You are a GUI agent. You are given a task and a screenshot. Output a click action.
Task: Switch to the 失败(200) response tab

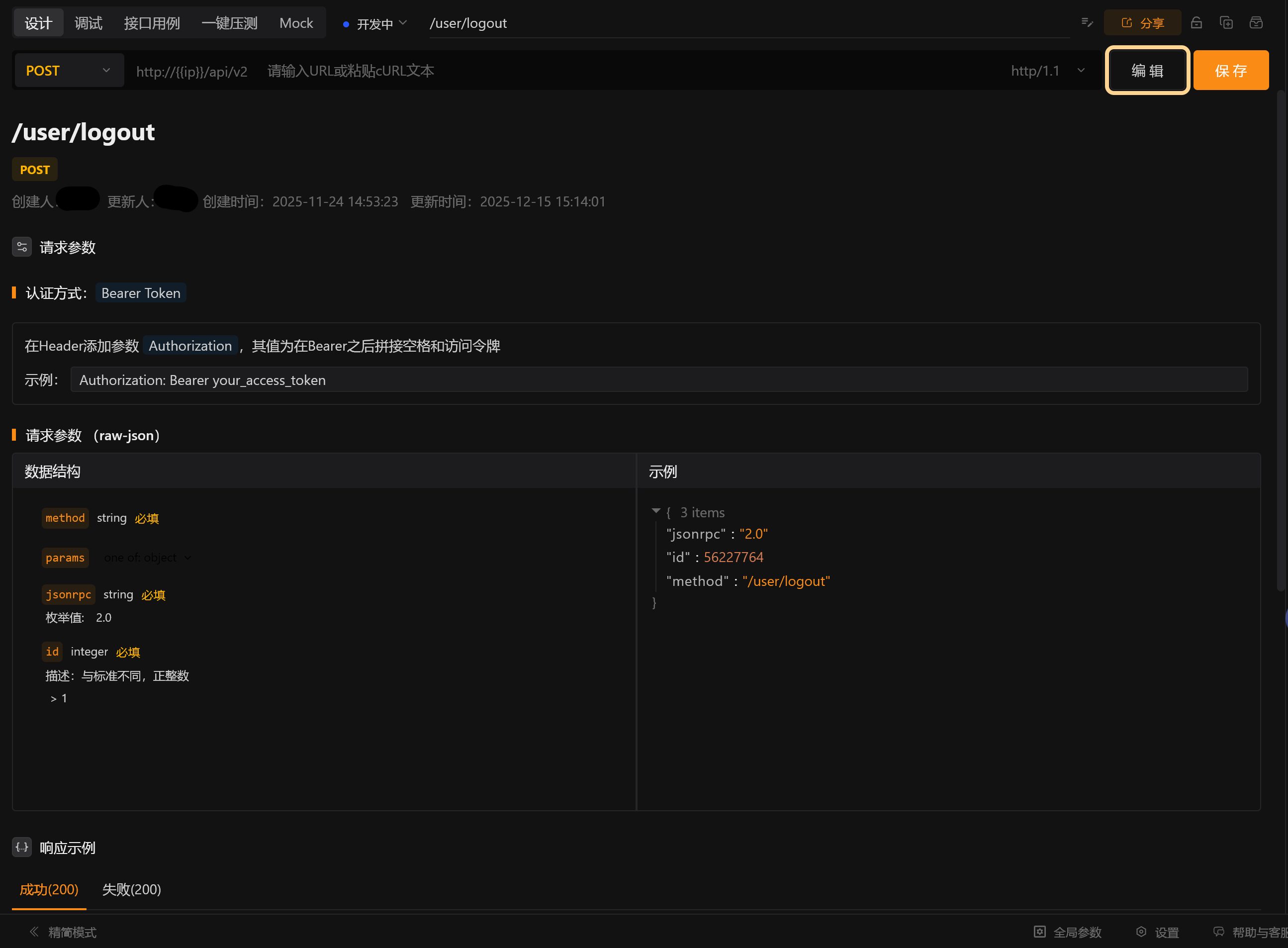pos(131,889)
